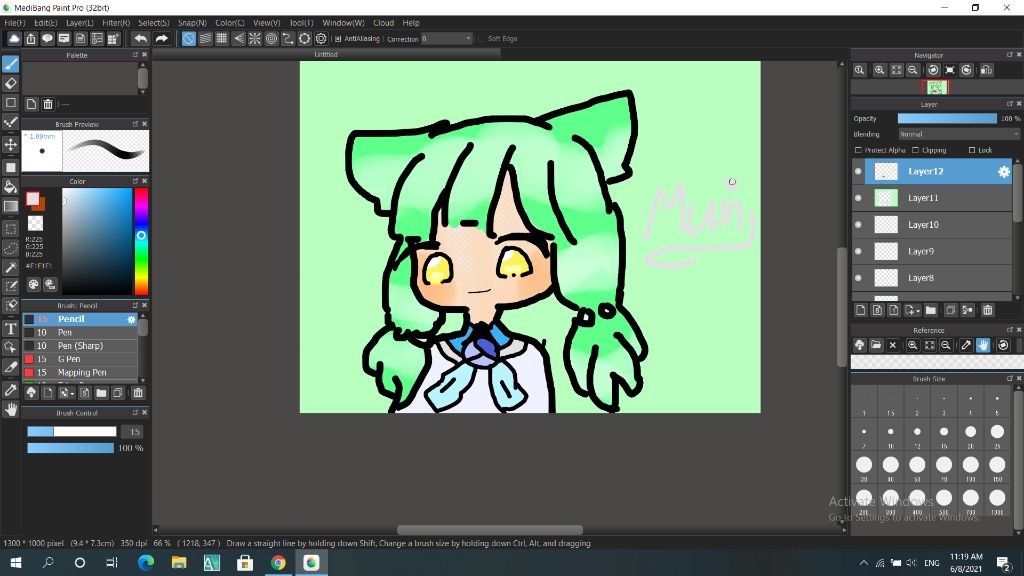Toggle the AntiAliasing checkbox
The image size is (1024, 576).
(338, 39)
